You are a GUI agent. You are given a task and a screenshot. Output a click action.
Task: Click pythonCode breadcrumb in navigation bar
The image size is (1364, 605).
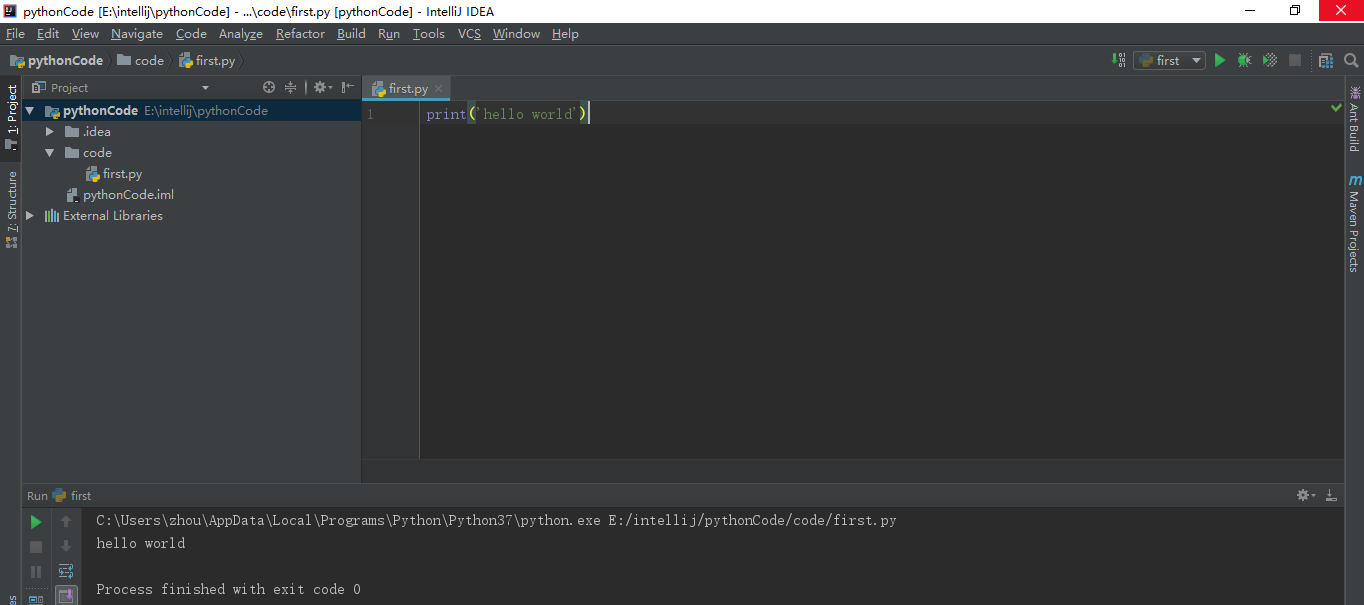(56, 60)
